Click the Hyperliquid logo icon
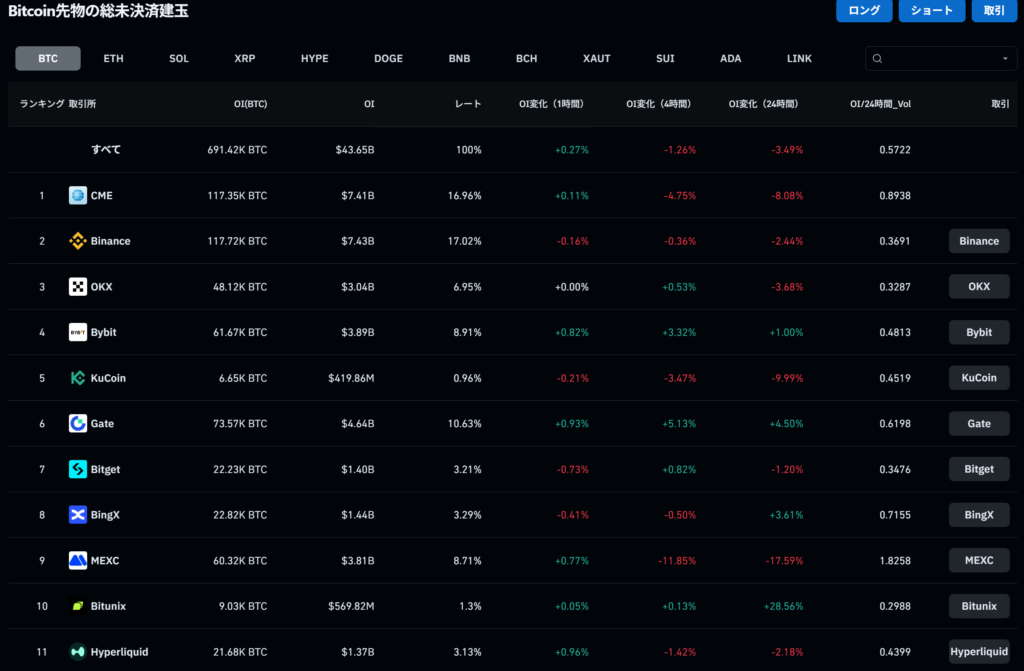Screen dimensions: 1024x671 pos(78,652)
